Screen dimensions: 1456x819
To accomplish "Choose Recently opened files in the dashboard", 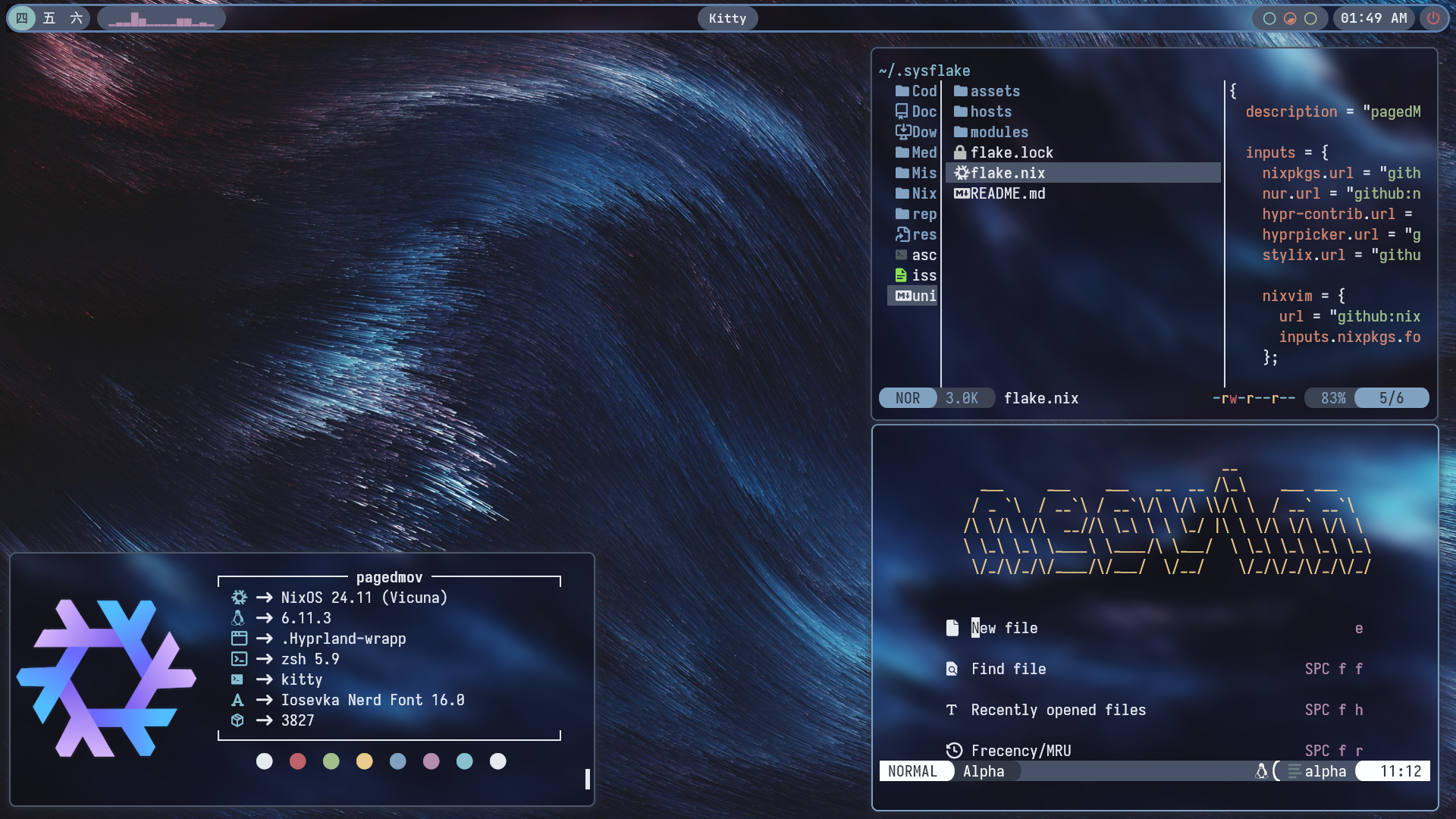I will (1058, 710).
